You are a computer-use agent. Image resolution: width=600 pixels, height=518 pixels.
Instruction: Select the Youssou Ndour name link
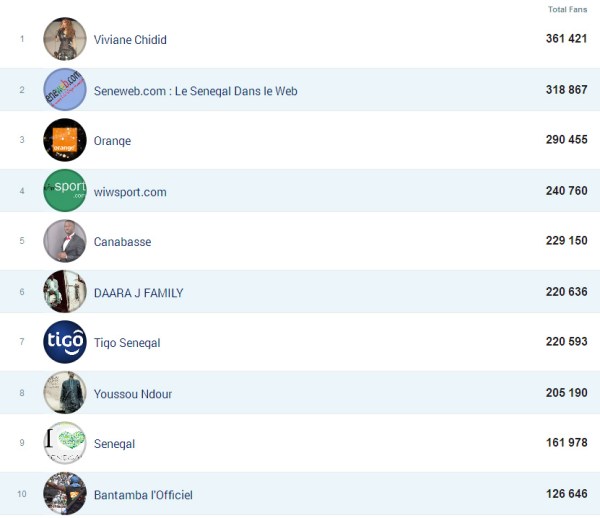click(x=133, y=394)
